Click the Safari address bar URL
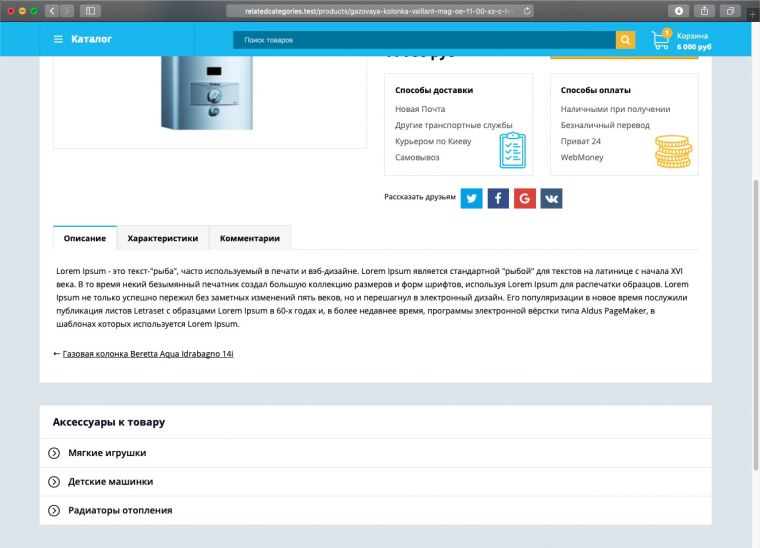This screenshot has height=548, width=760. pyautogui.click(x=380, y=11)
